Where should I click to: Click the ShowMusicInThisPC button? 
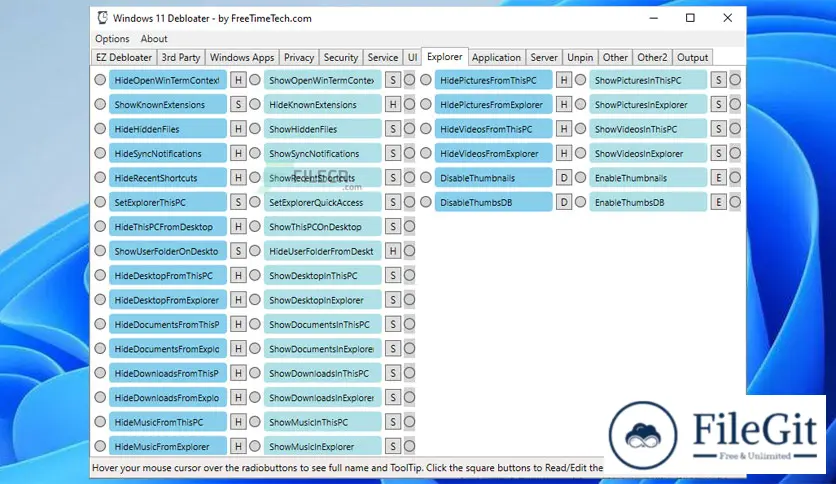(x=323, y=422)
